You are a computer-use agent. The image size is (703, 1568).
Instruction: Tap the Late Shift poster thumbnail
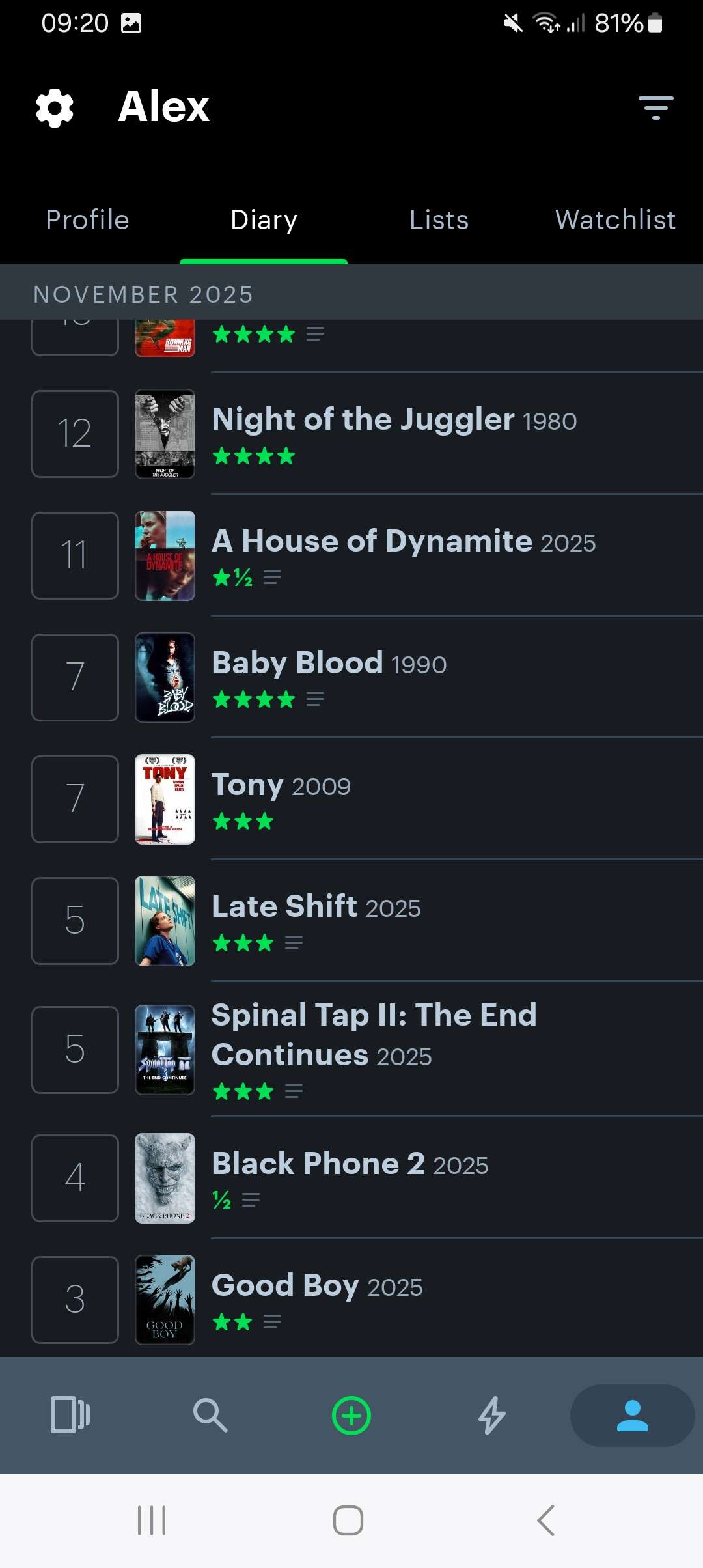tap(165, 921)
